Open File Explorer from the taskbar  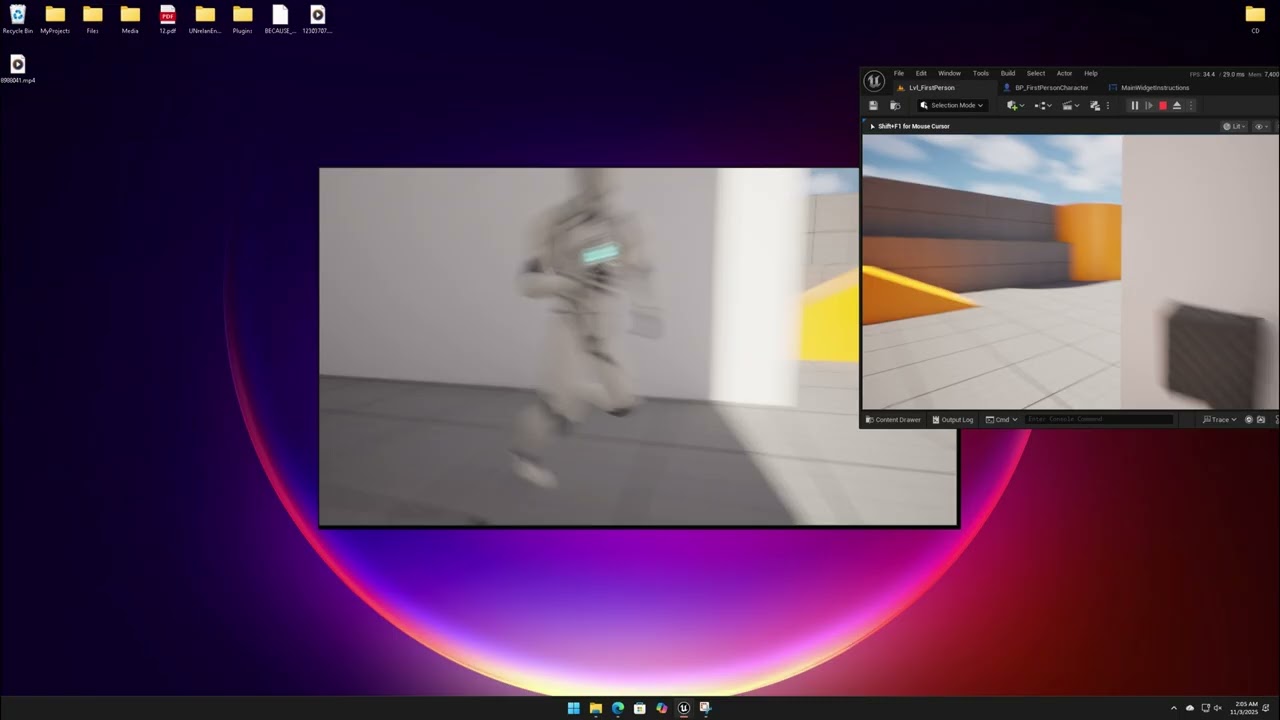(x=595, y=708)
